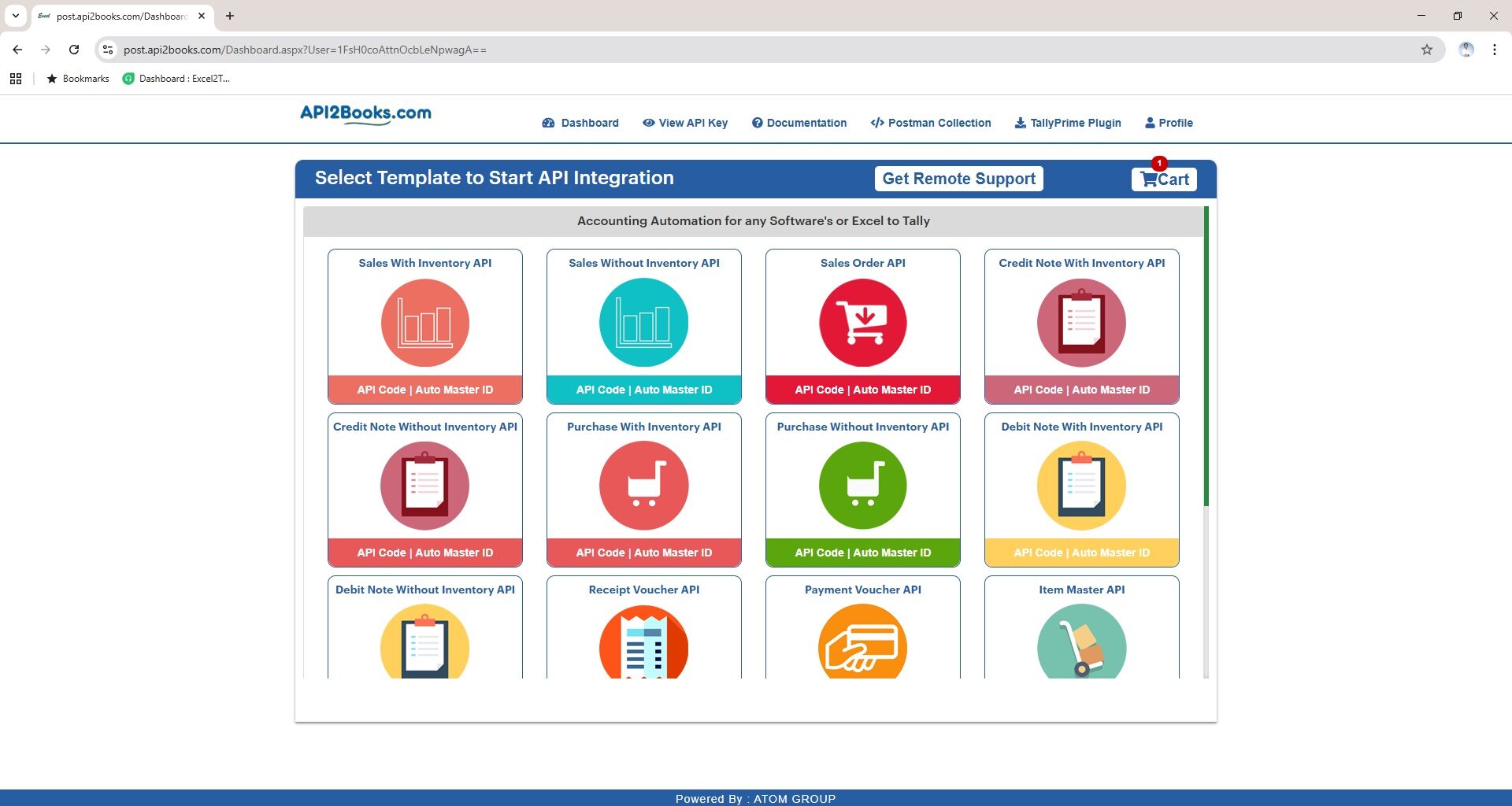
Task: Open the Cart button
Action: [1165, 179]
